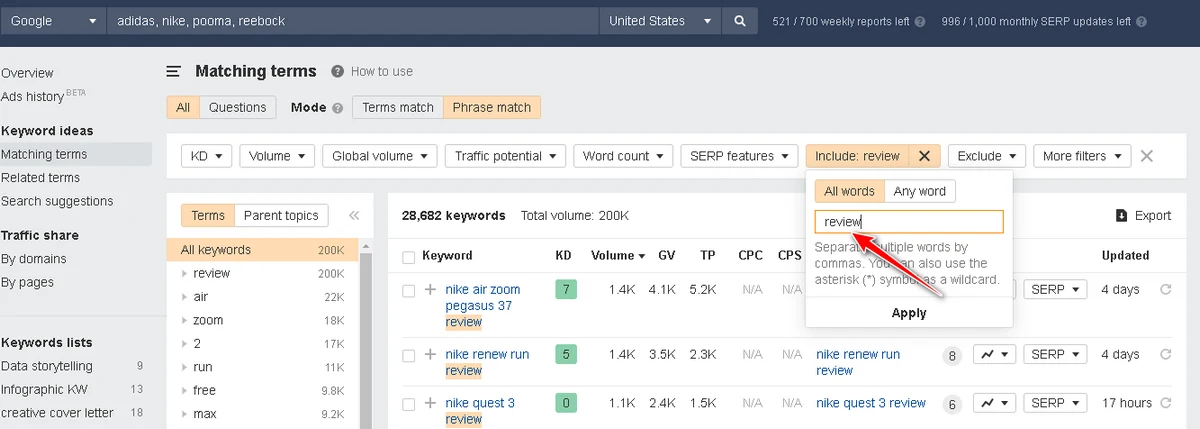This screenshot has height=429, width=1200.
Task: Open Data storytelling keywords list
Action: (x=47, y=366)
